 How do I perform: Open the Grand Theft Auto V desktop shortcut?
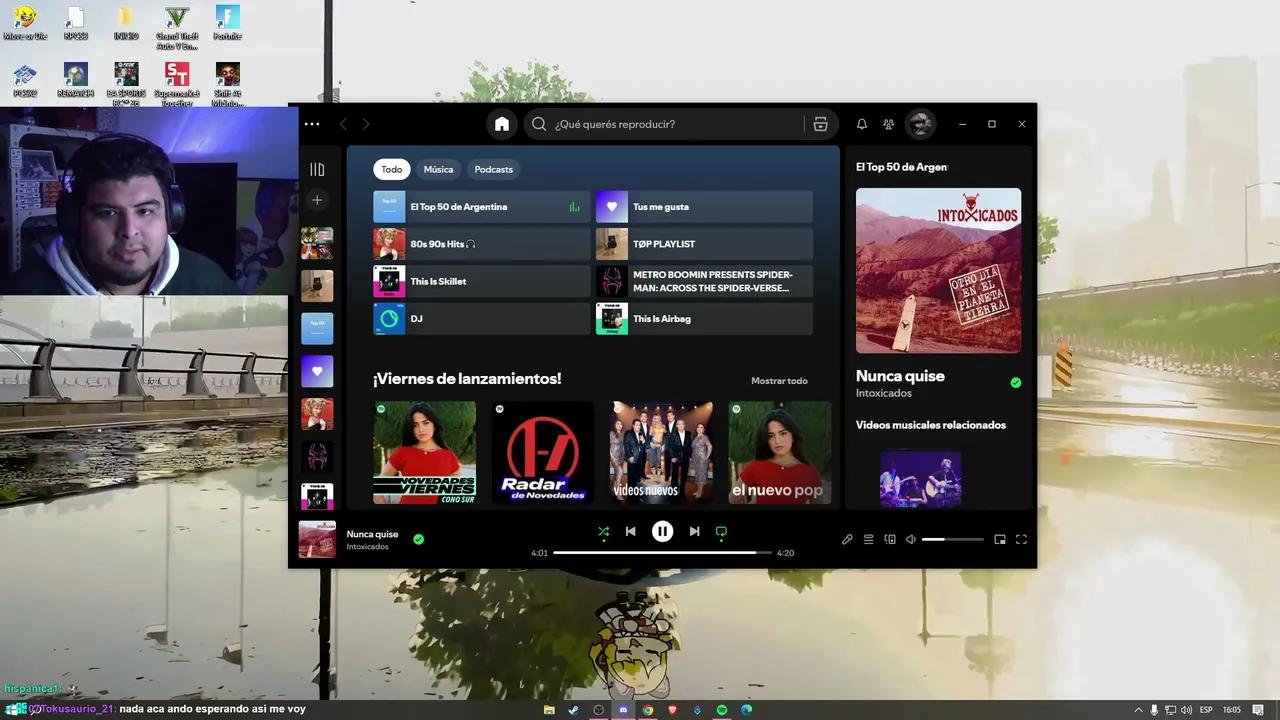tap(177, 28)
